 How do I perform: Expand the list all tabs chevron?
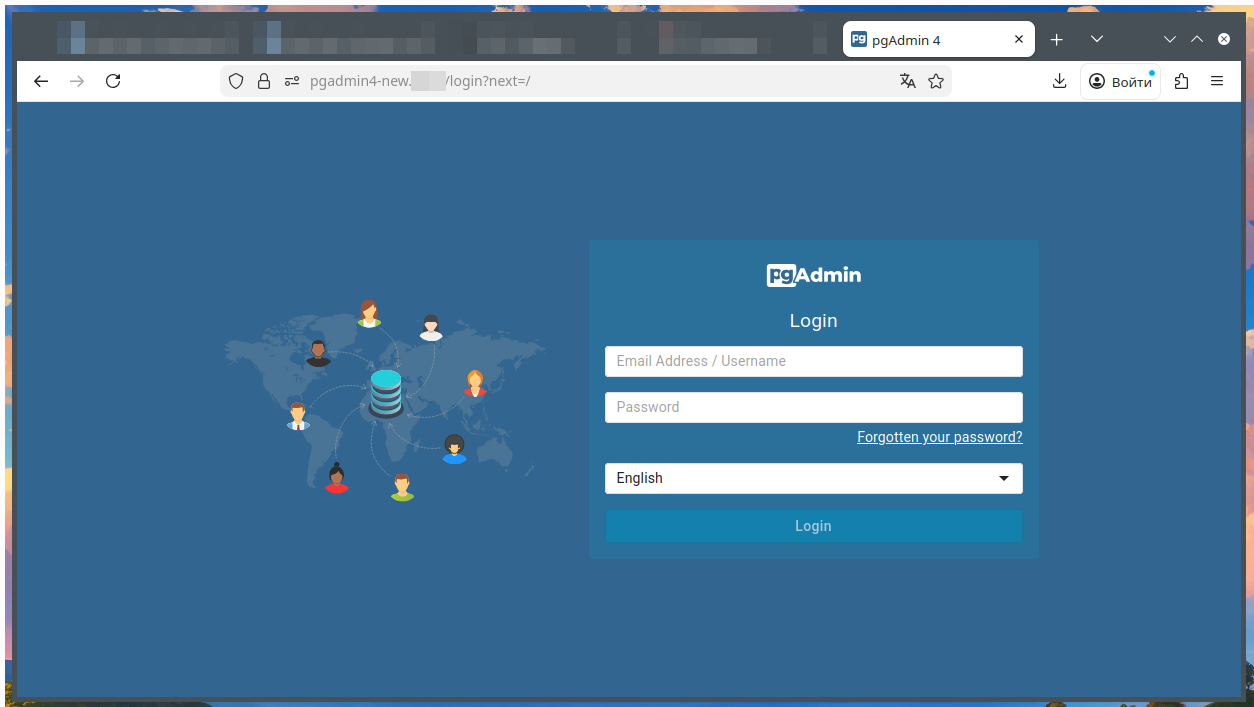1097,39
